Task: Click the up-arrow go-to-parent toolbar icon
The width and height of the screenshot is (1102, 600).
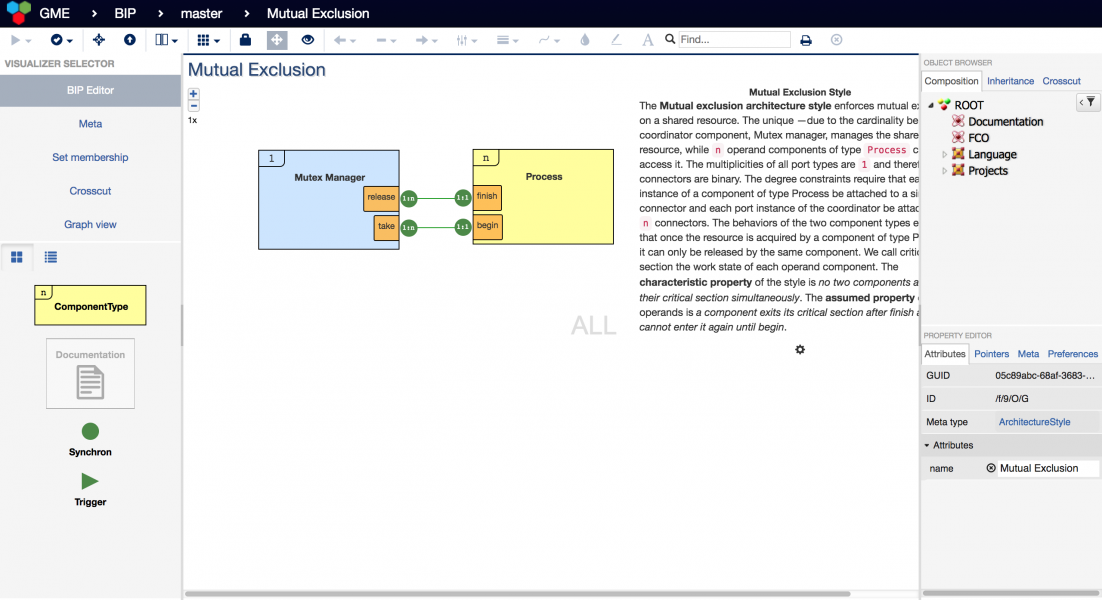Action: tap(129, 40)
